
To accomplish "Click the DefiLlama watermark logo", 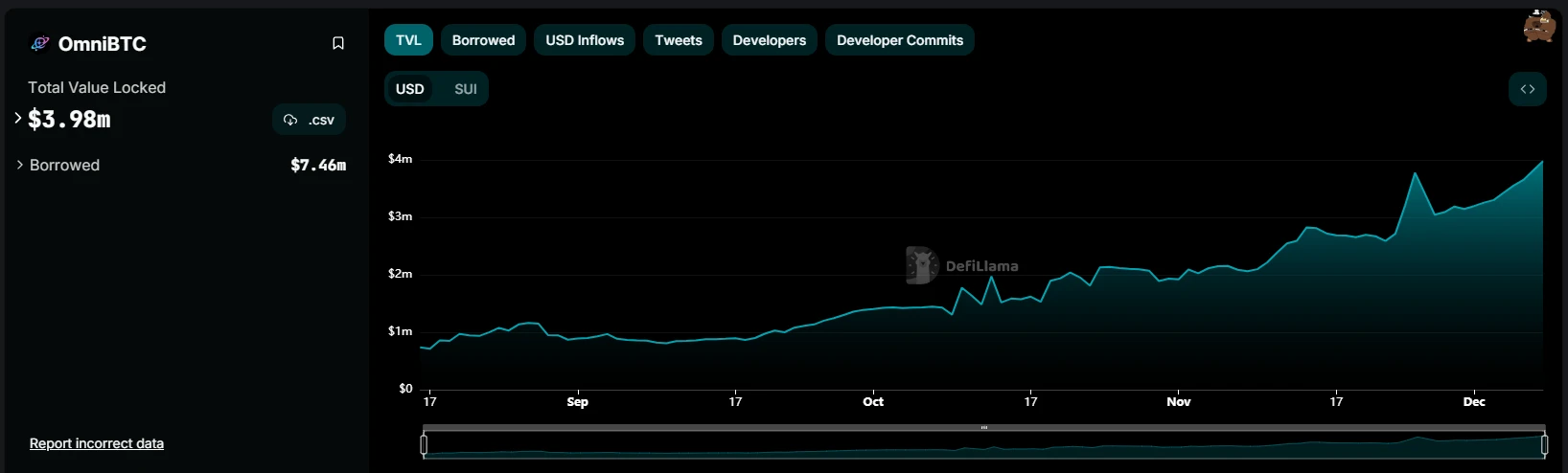I will pos(921,265).
